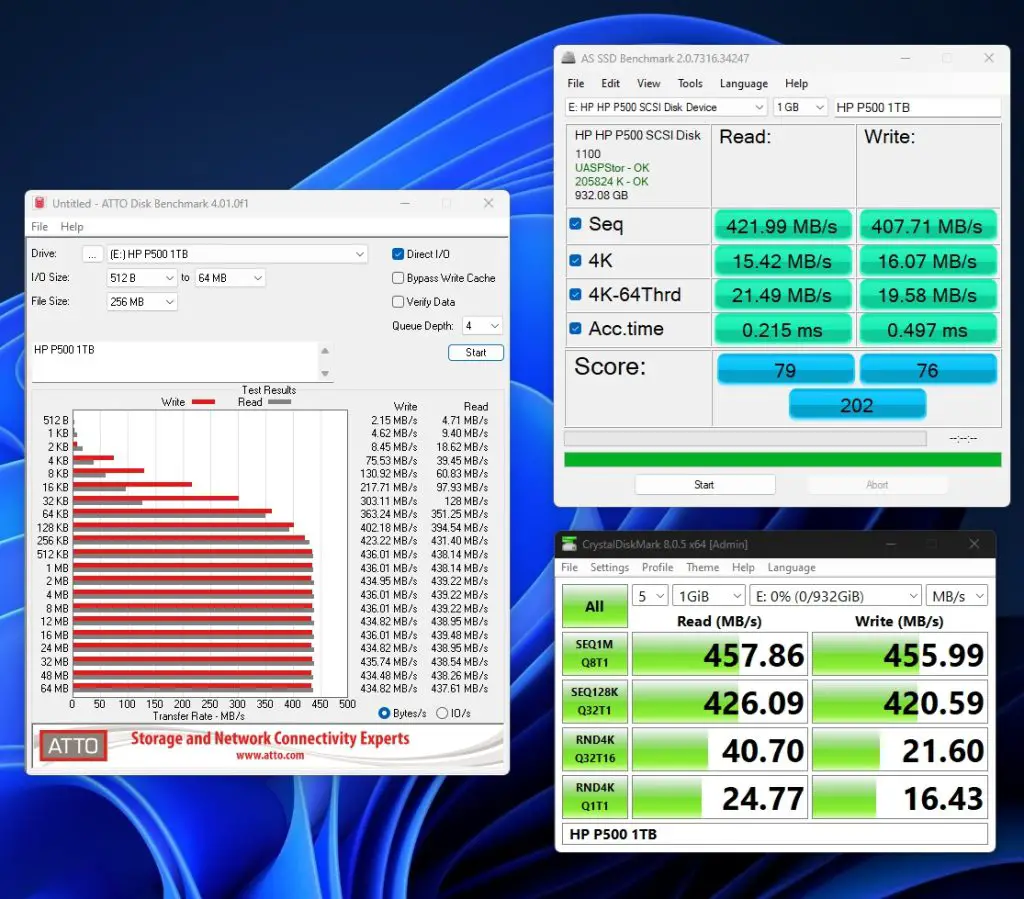Select Bytes/s radio button
The height and width of the screenshot is (899, 1024).
click(384, 713)
